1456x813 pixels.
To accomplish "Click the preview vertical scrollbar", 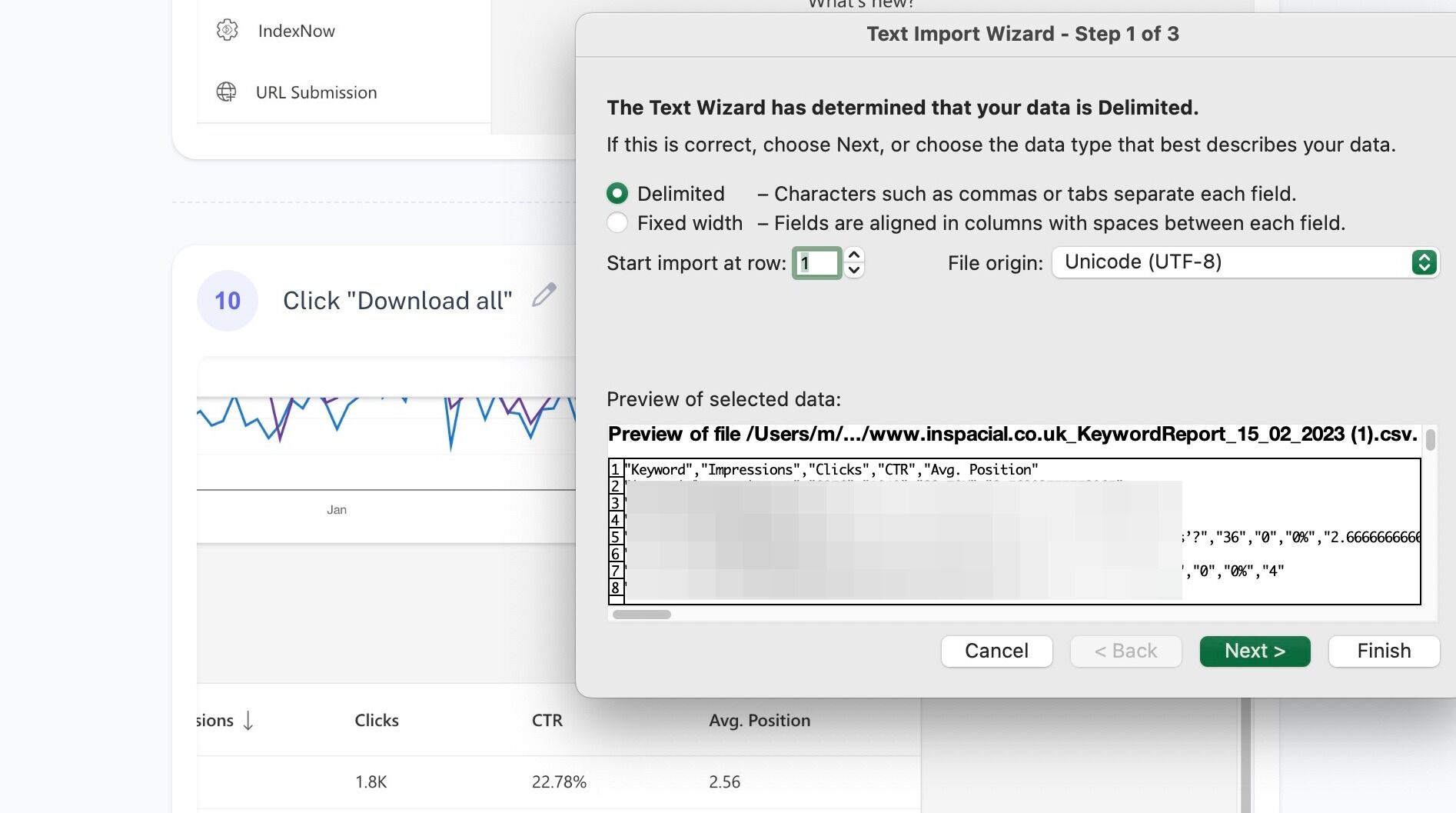I will point(1430,440).
